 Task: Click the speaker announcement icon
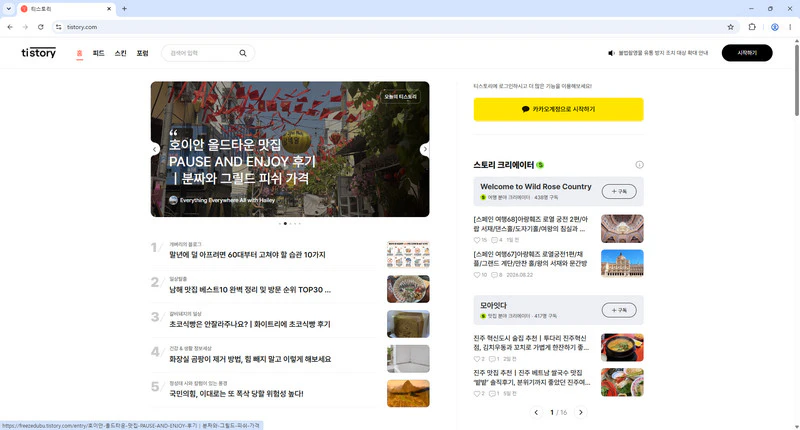pyautogui.click(x=611, y=53)
